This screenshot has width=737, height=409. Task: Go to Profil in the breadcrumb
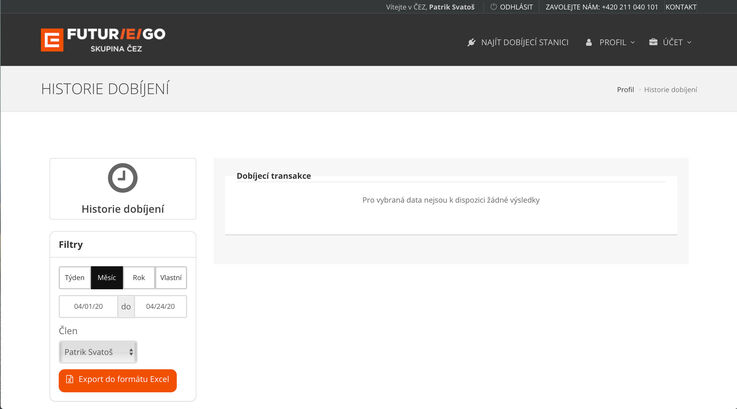pyautogui.click(x=625, y=90)
